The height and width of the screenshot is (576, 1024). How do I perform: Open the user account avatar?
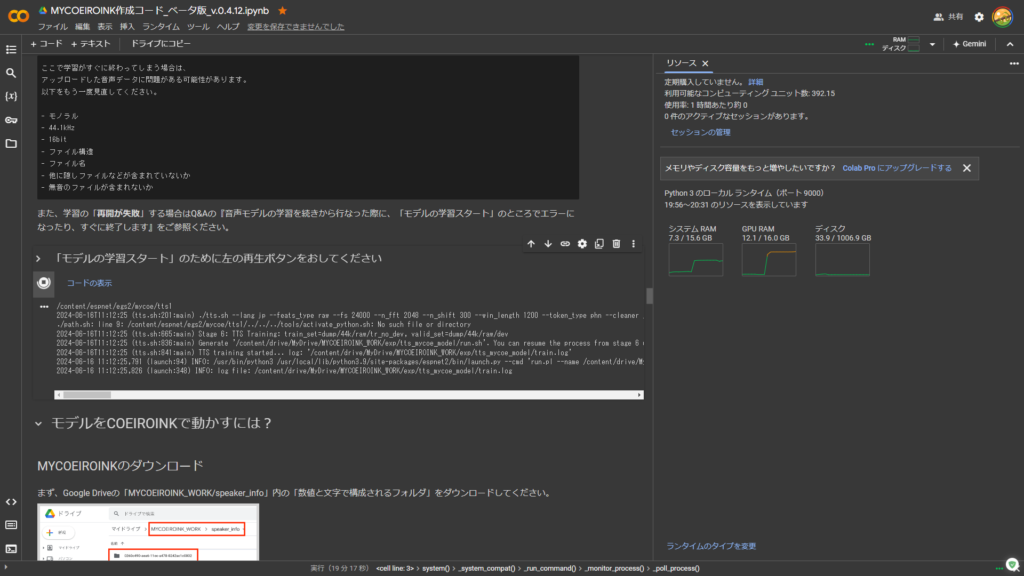coord(1002,17)
